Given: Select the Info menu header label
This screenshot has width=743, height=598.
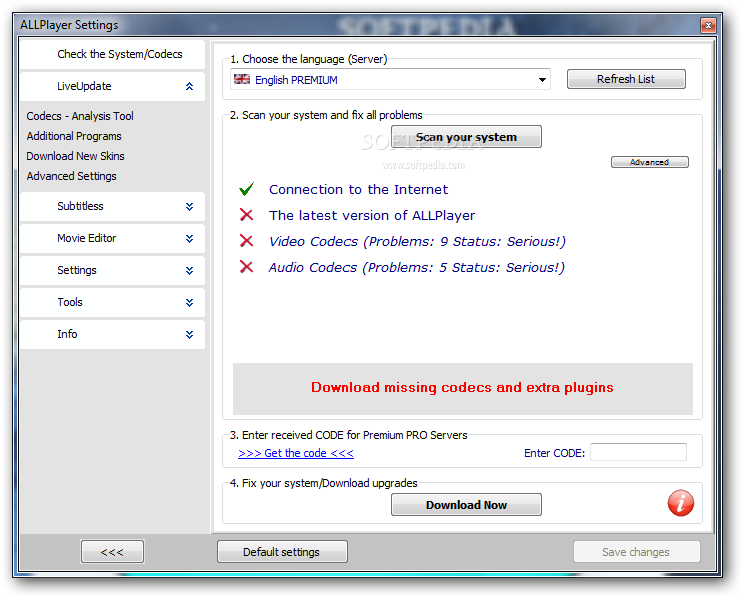Looking at the screenshot, I should coord(67,334).
